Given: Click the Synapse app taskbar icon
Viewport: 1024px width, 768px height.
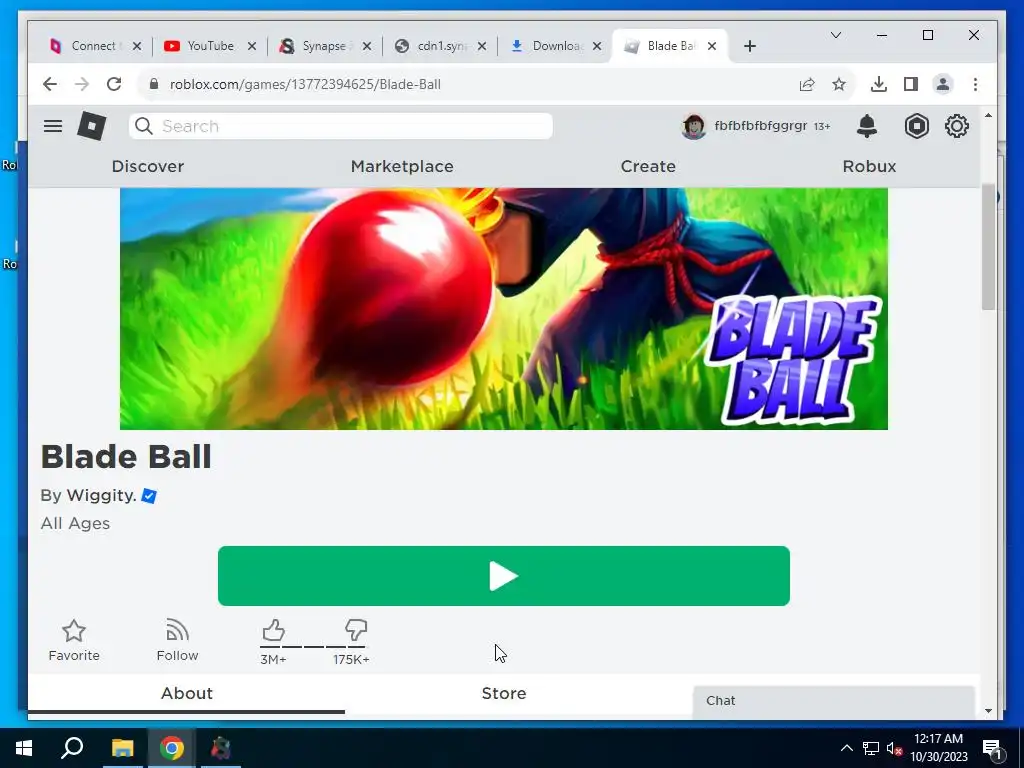Looking at the screenshot, I should coord(221,748).
